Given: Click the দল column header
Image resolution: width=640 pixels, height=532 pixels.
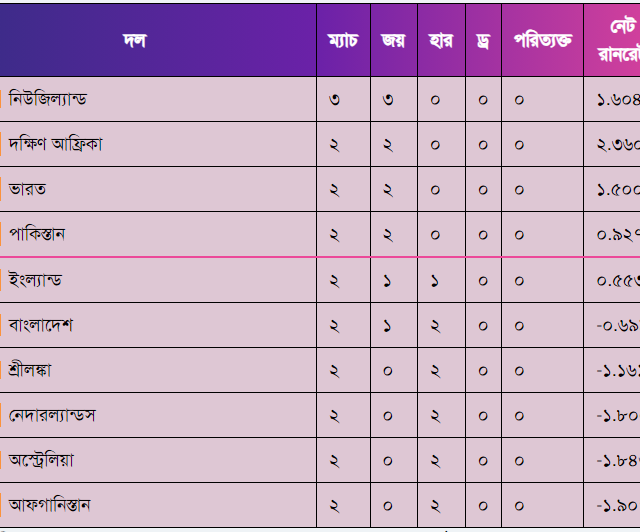Looking at the screenshot, I should tap(134, 41).
